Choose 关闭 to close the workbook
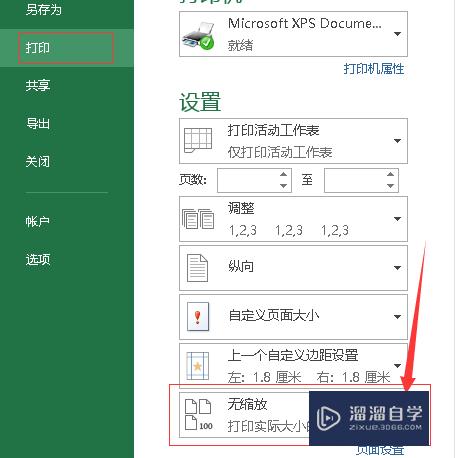 (x=38, y=161)
